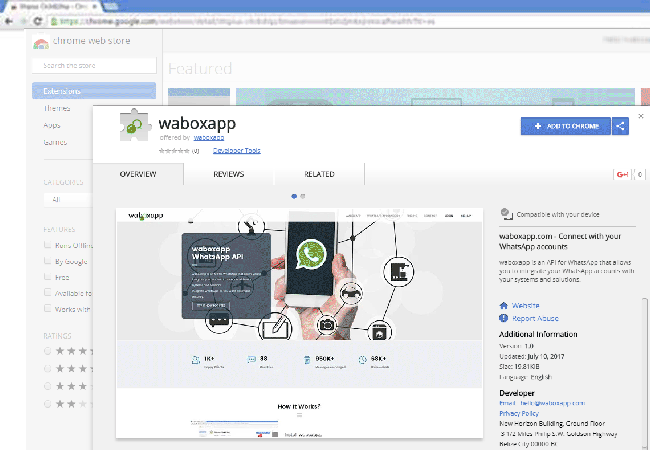
Task: Select the first screenshot carousel dot
Action: (294, 196)
